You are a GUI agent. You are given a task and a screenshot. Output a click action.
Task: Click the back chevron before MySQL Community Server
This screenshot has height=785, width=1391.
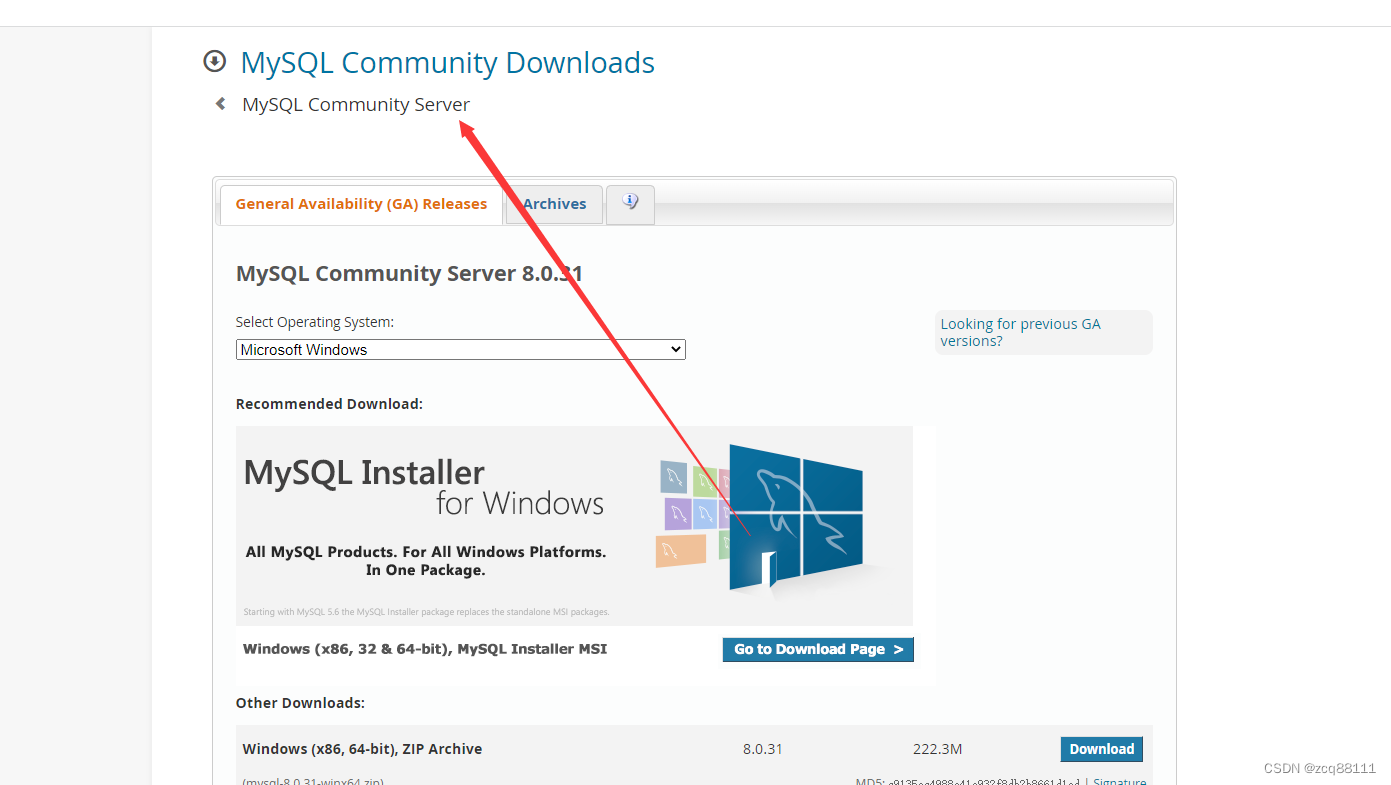pyautogui.click(x=220, y=103)
